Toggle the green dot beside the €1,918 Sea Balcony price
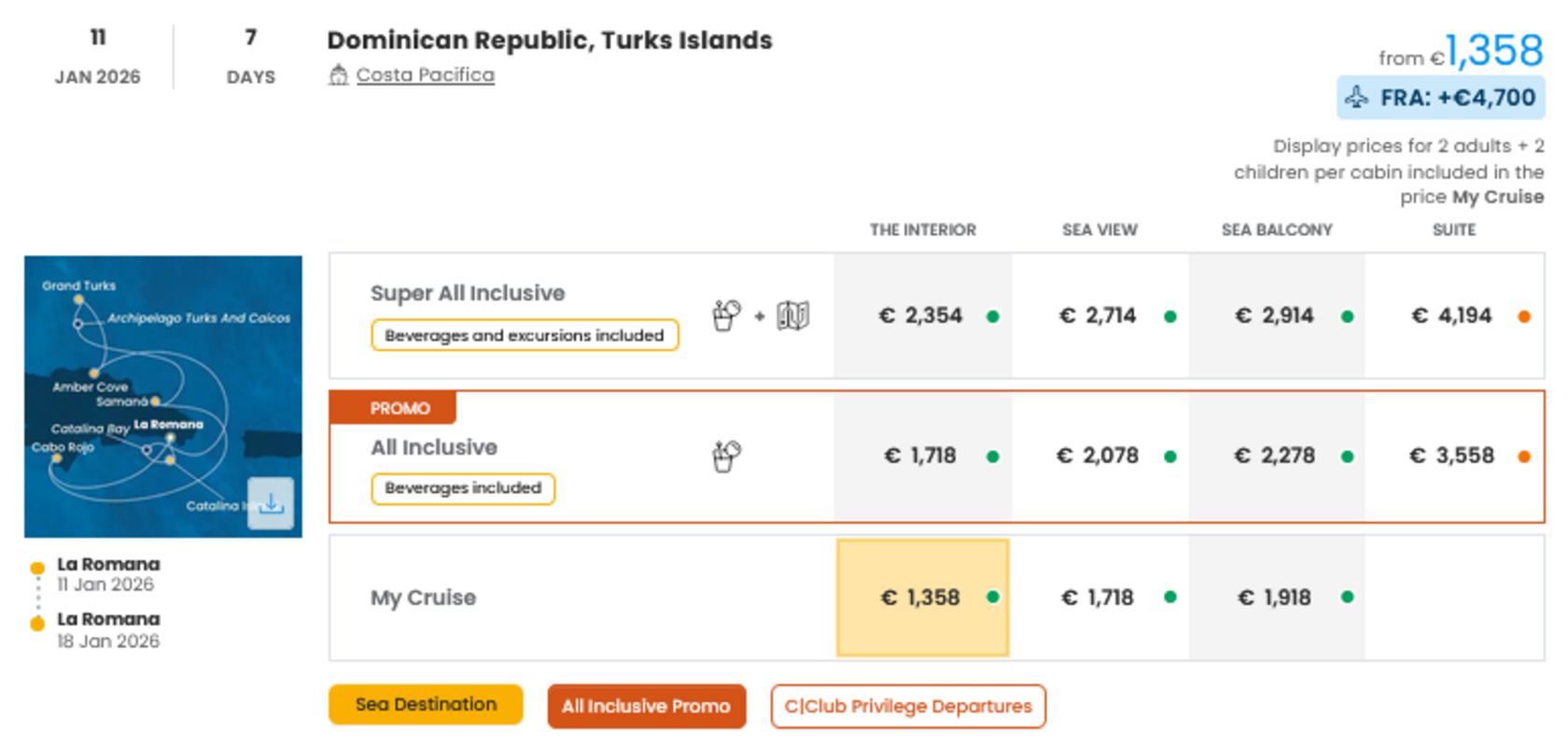1568x747 pixels. [1346, 598]
